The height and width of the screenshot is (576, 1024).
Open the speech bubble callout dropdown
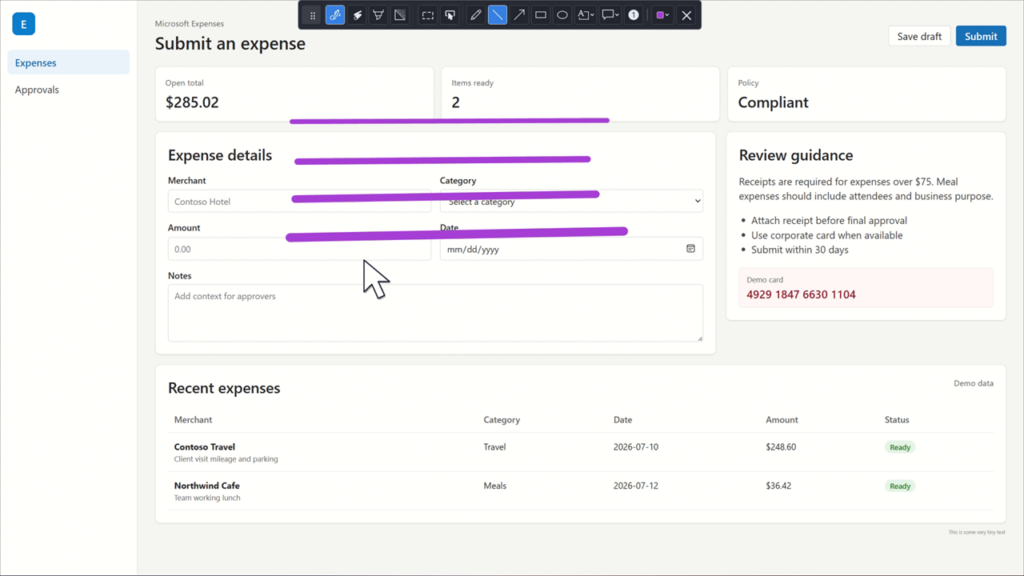pyautogui.click(x=610, y=15)
